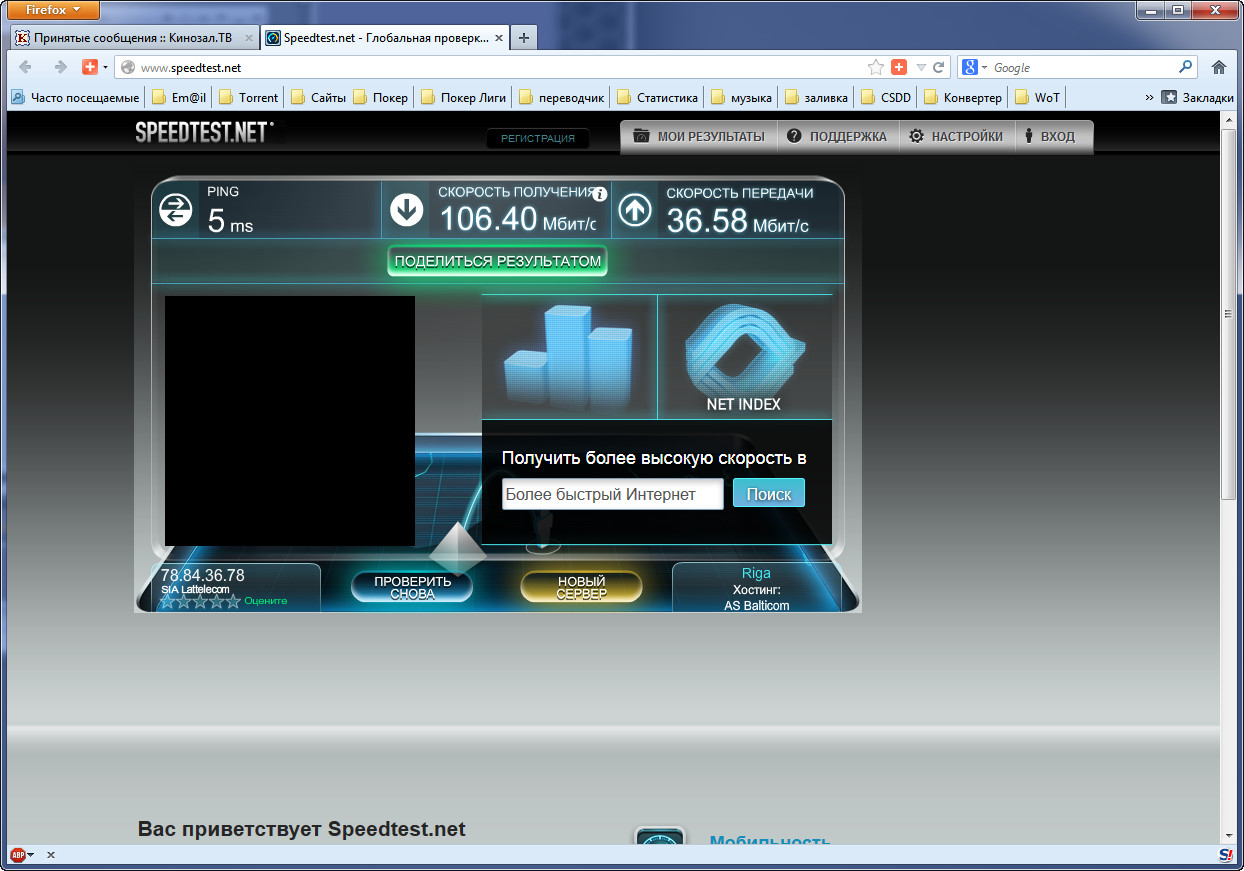Show more bookmarks chevron
1244x871 pixels.
[1149, 97]
